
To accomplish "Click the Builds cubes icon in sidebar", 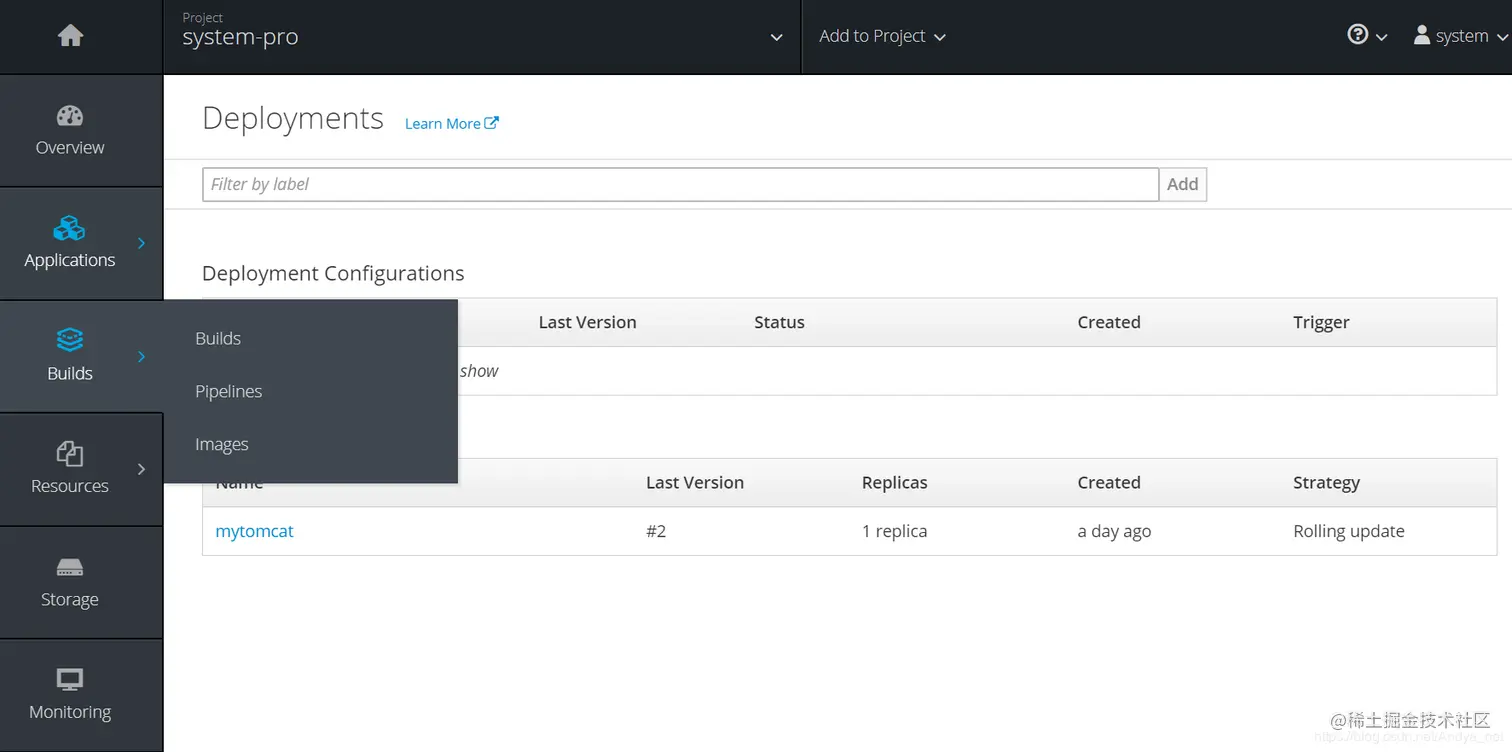I will click(x=69, y=340).
